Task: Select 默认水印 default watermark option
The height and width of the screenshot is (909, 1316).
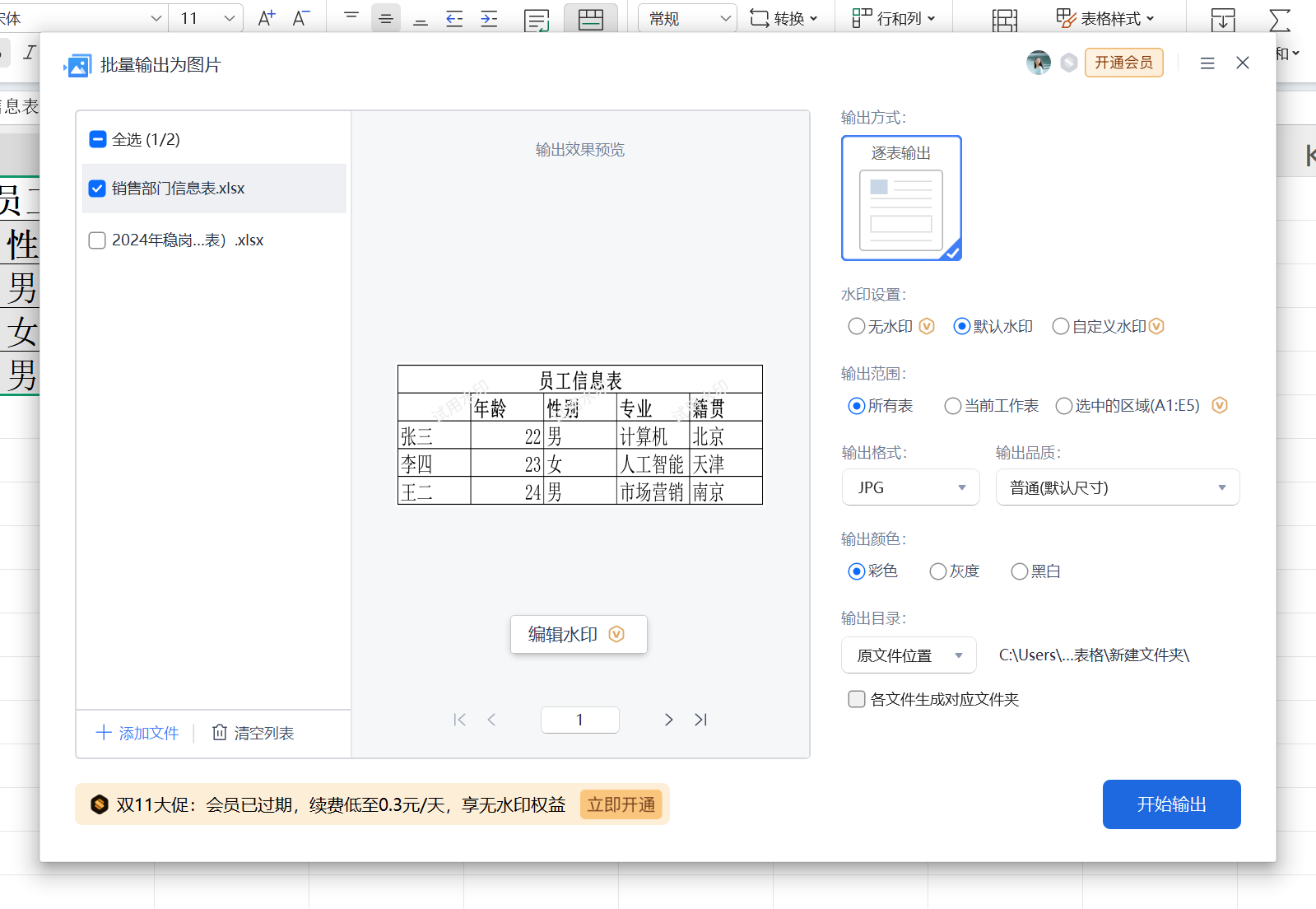Action: 961,327
